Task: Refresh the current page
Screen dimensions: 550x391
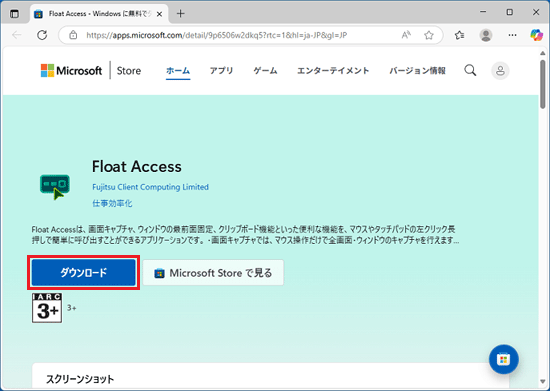Action: click(42, 35)
